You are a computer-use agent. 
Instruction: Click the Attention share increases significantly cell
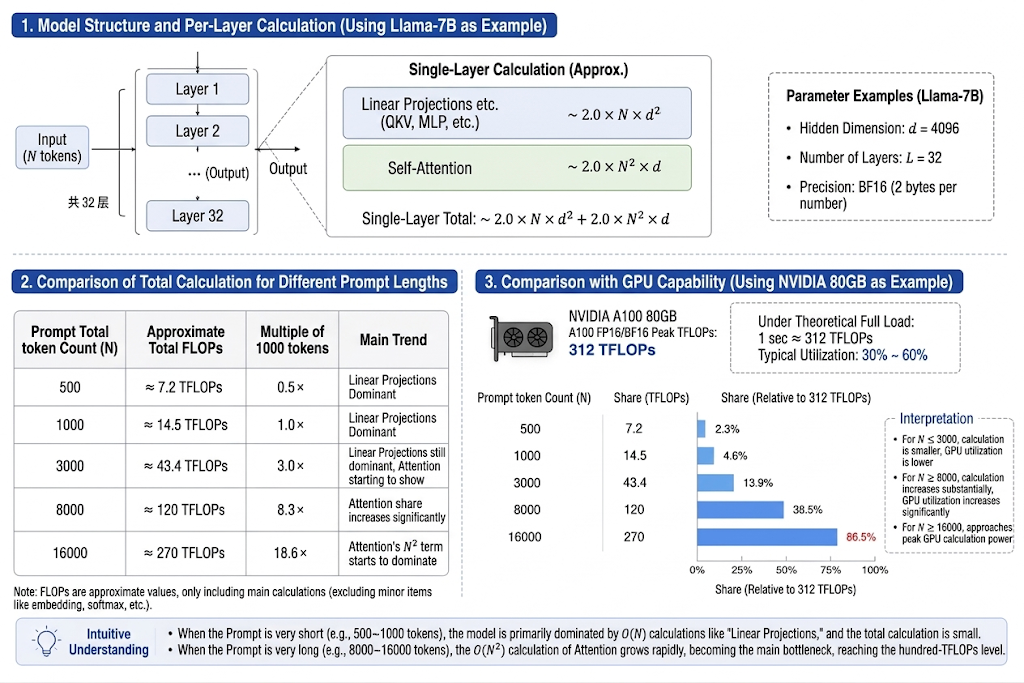click(x=394, y=509)
